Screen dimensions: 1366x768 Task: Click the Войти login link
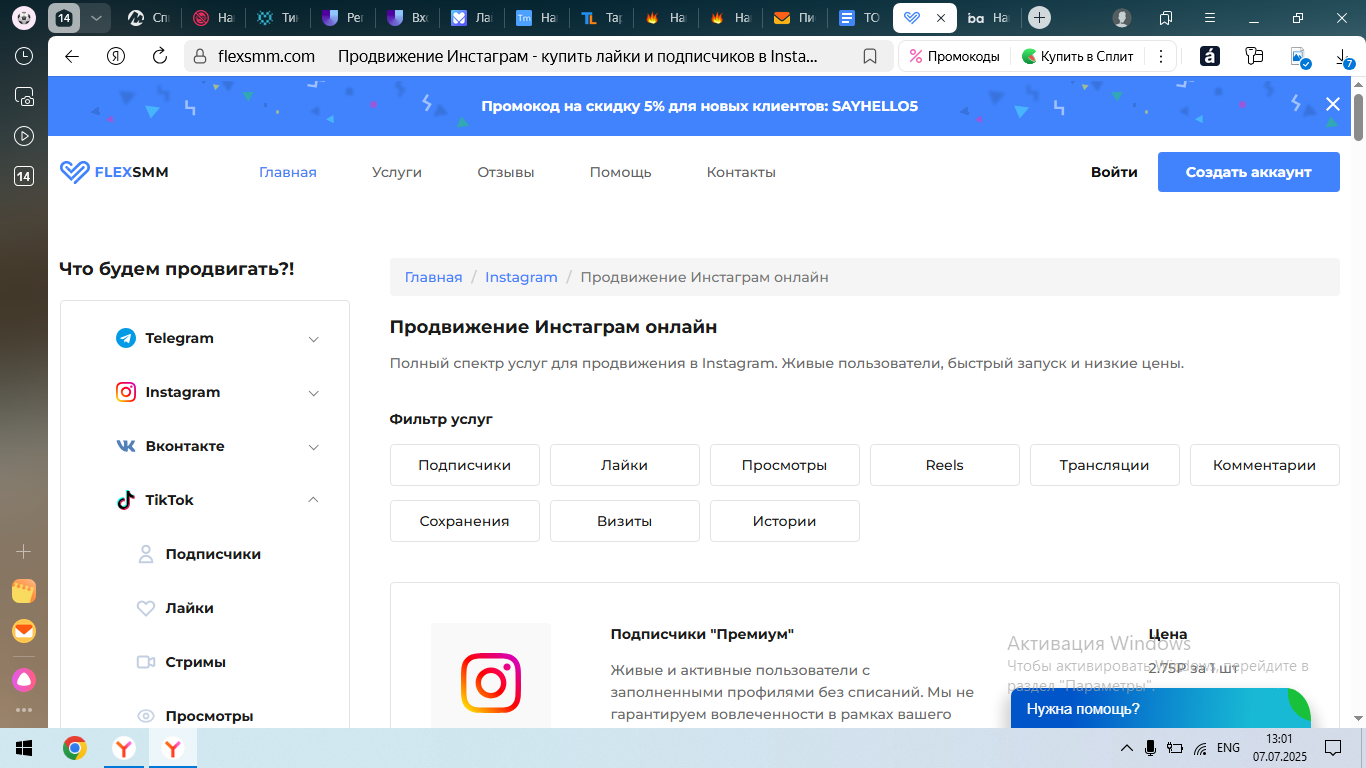[x=1114, y=172]
